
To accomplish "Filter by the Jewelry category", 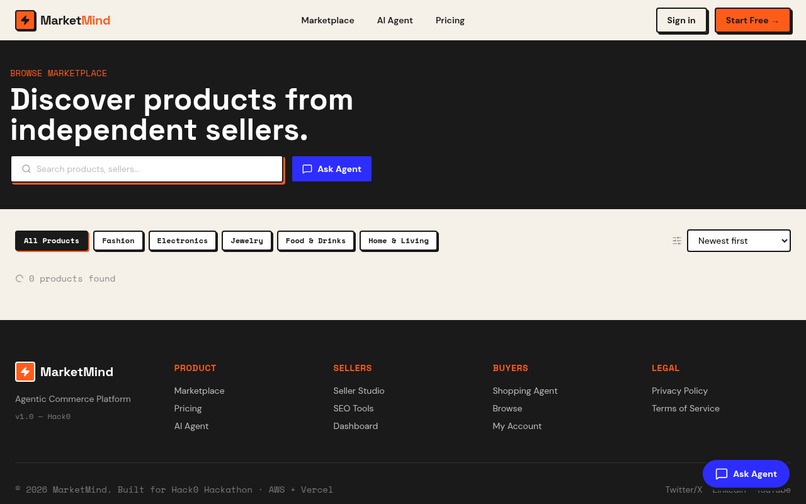I will (247, 241).
